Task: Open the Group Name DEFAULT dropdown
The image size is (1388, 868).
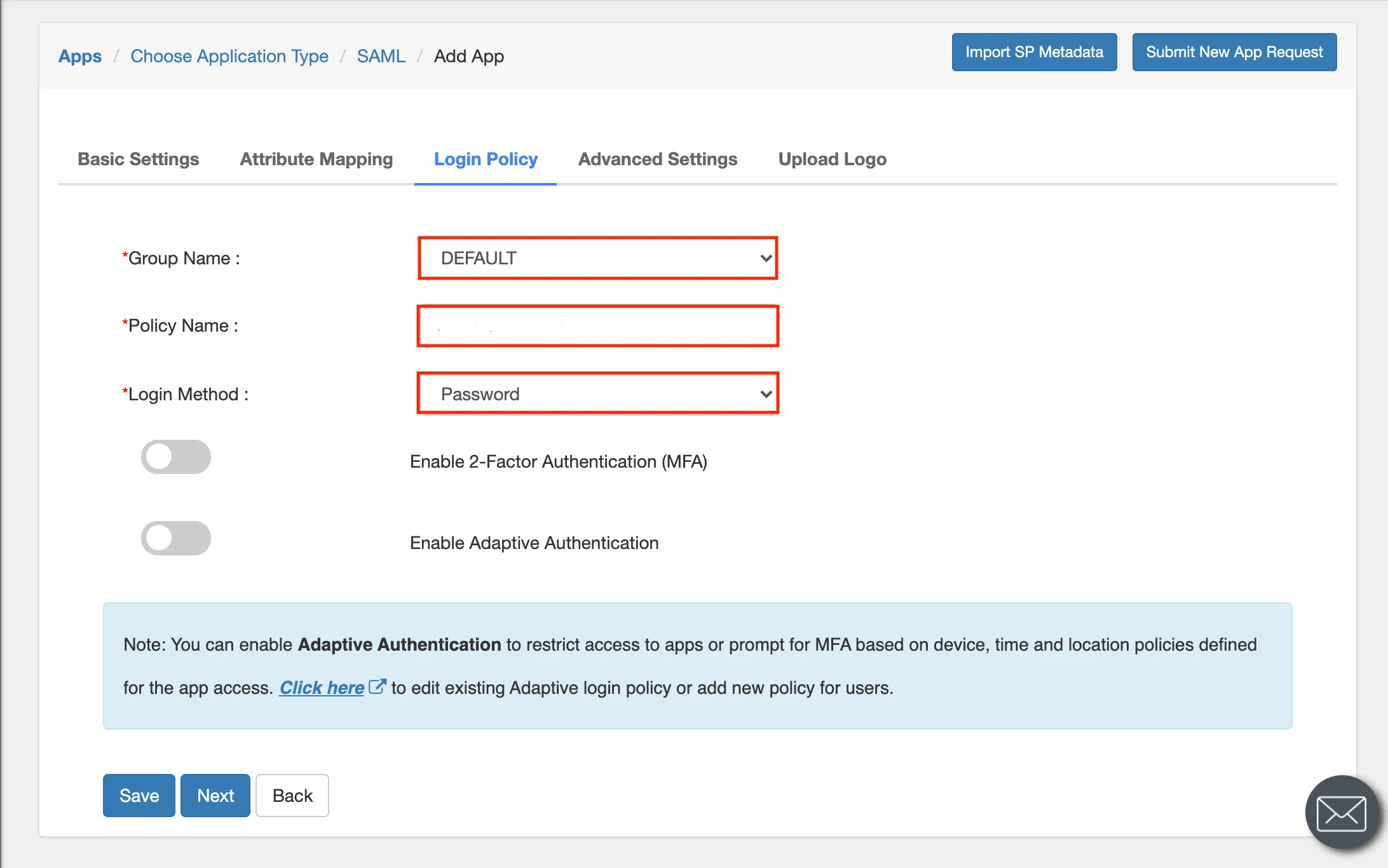Action: (598, 258)
